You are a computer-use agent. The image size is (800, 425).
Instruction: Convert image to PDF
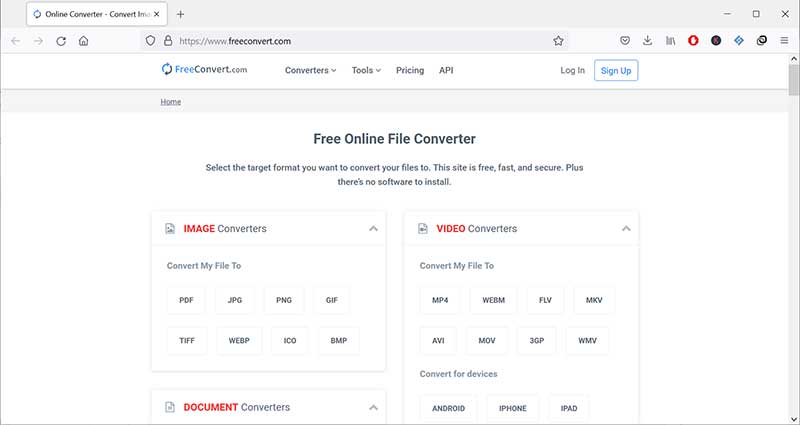coord(186,300)
